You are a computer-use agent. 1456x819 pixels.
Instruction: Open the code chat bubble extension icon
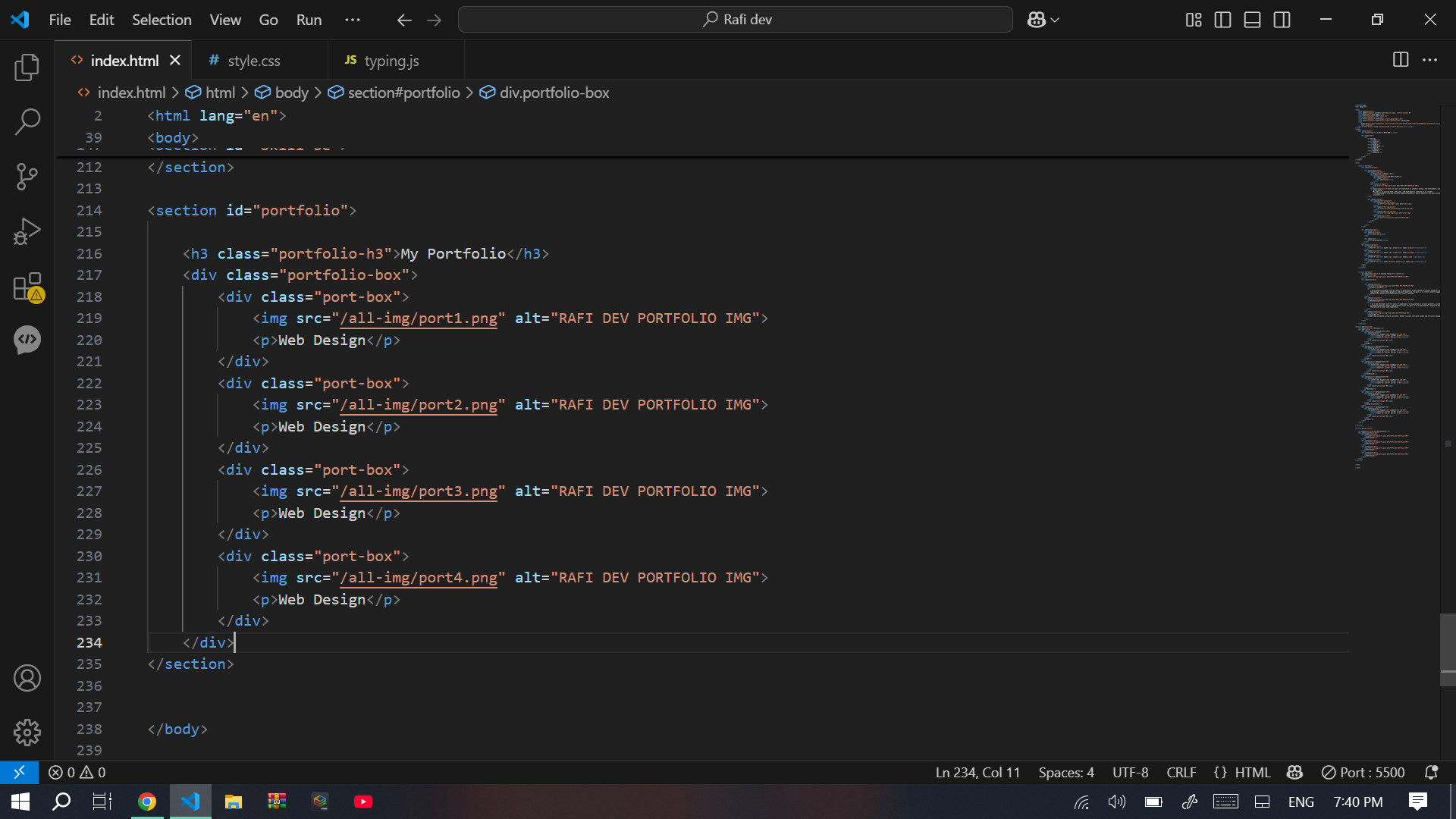(27, 340)
